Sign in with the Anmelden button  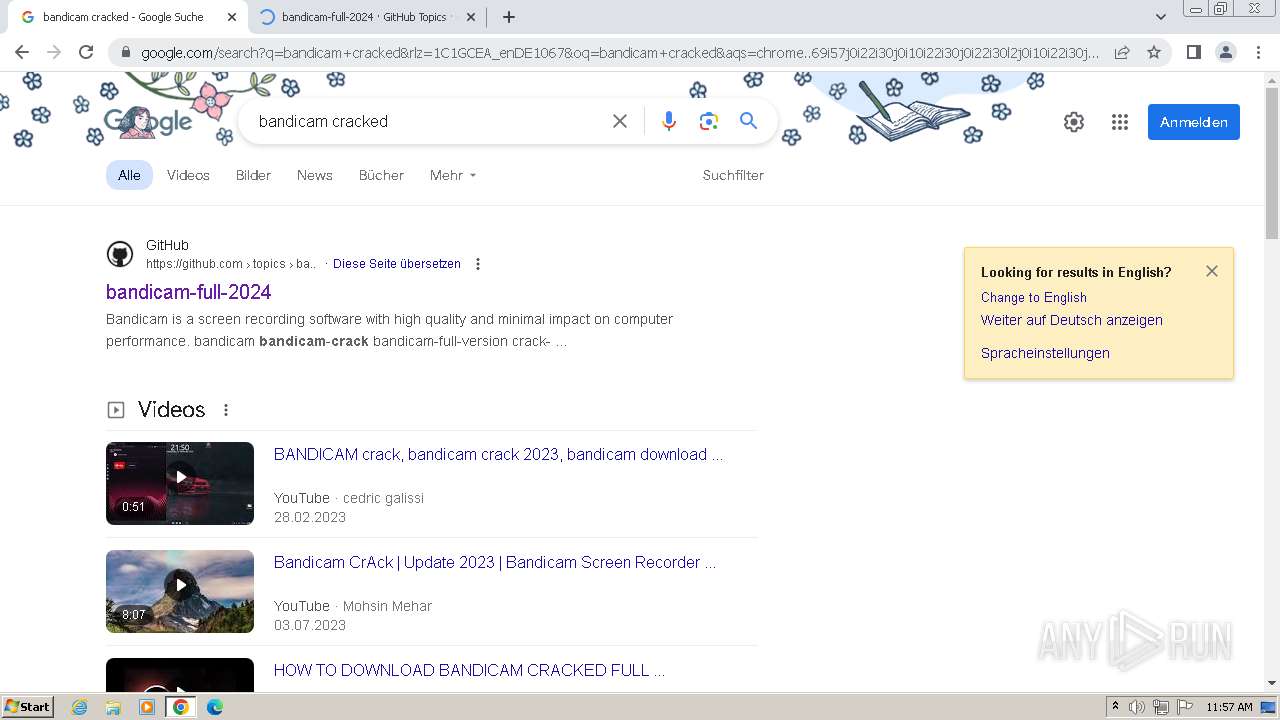click(1194, 122)
